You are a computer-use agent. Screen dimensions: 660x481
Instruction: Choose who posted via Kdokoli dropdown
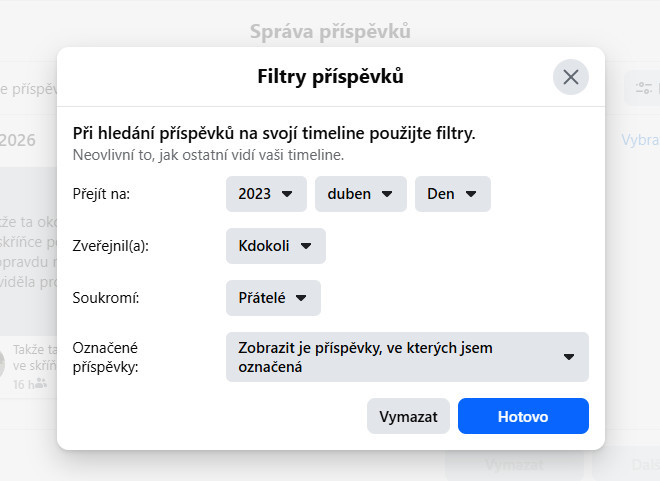coord(276,245)
